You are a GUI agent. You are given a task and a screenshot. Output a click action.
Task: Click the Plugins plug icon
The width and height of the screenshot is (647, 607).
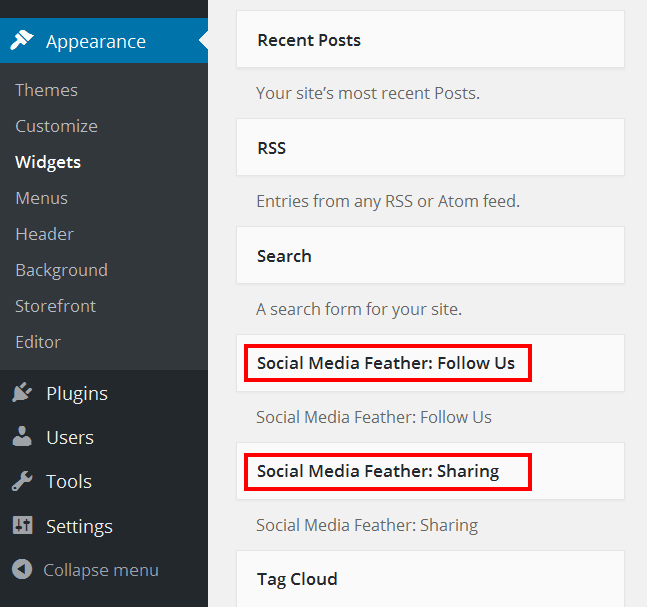(x=21, y=393)
